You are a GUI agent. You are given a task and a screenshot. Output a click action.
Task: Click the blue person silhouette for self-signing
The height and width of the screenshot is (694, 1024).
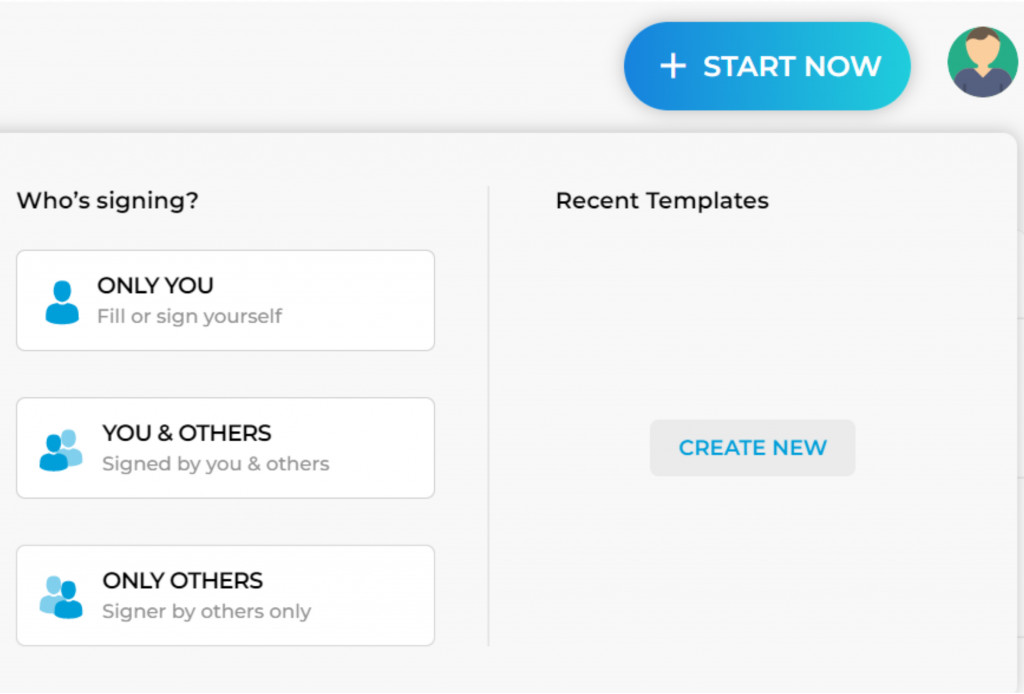(62, 301)
